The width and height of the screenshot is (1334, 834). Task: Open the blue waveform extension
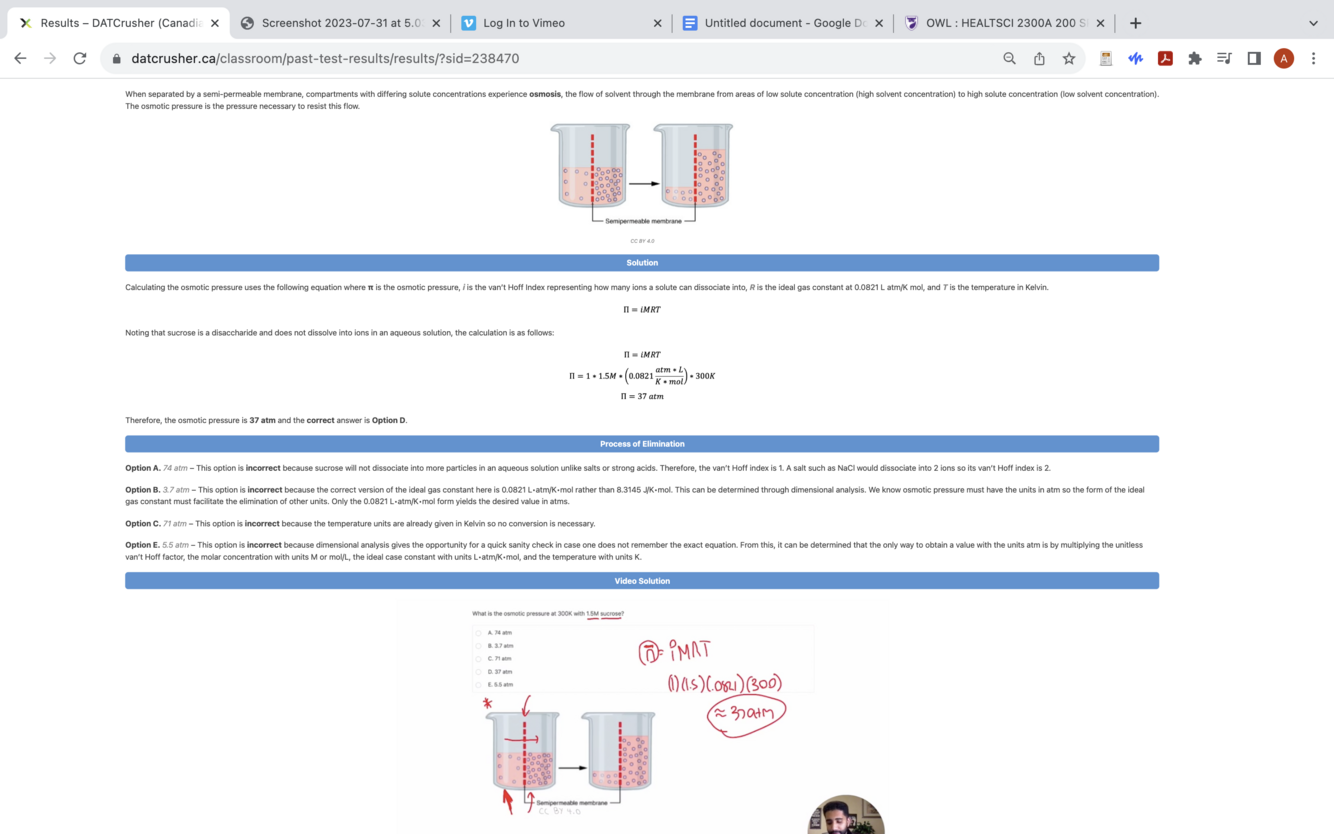tap(1136, 59)
